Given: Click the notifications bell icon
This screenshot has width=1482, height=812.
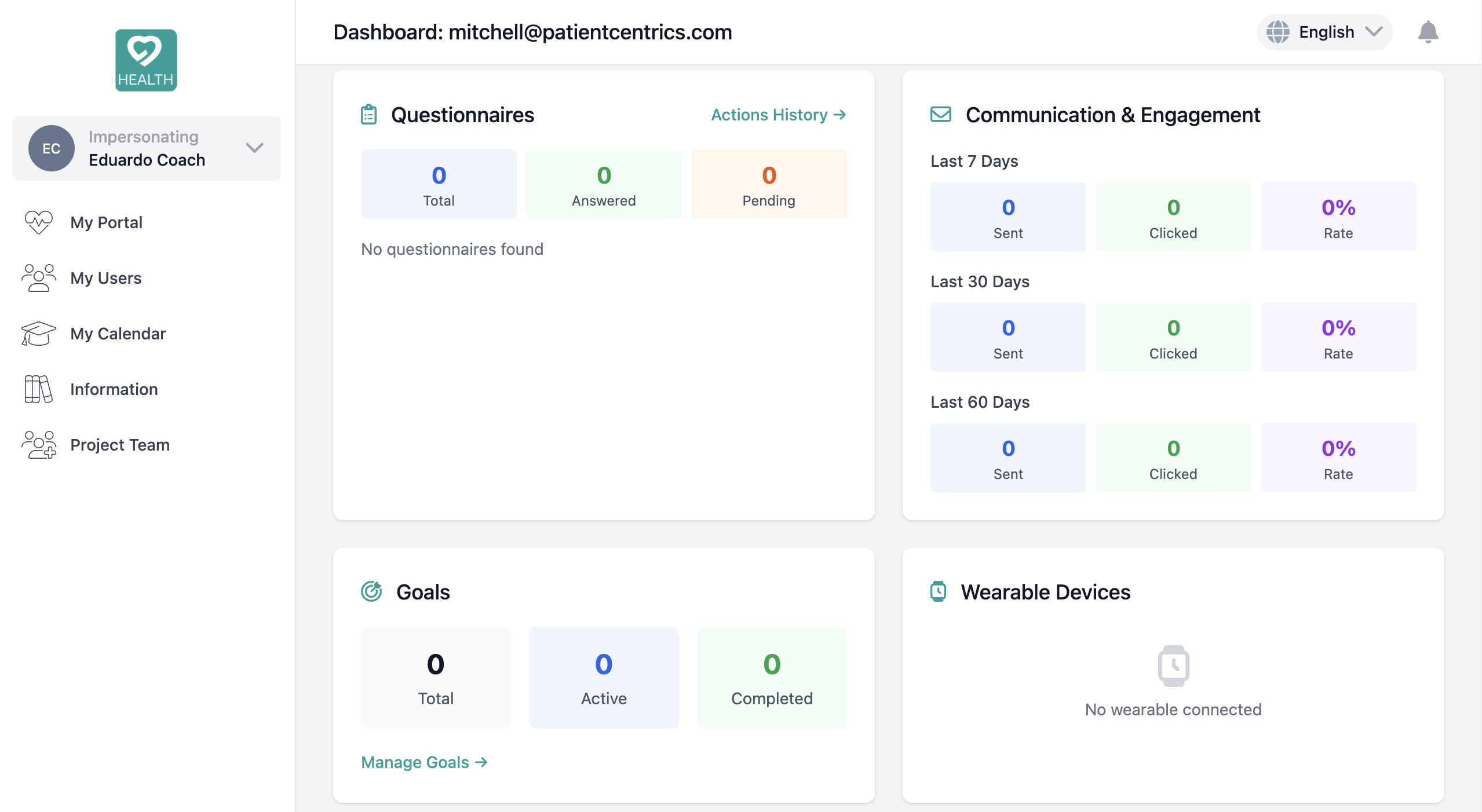Looking at the screenshot, I should coord(1429,32).
